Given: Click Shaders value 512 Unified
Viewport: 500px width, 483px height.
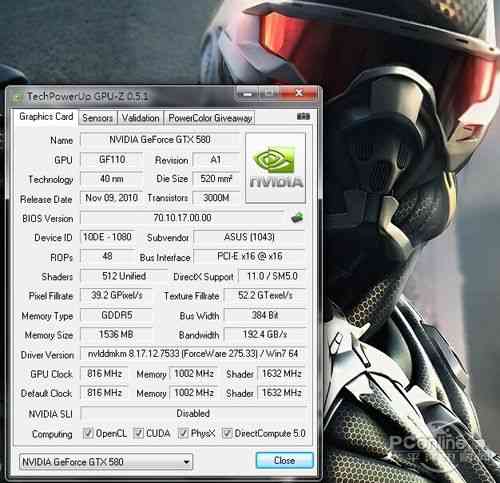Looking at the screenshot, I should [124, 276].
